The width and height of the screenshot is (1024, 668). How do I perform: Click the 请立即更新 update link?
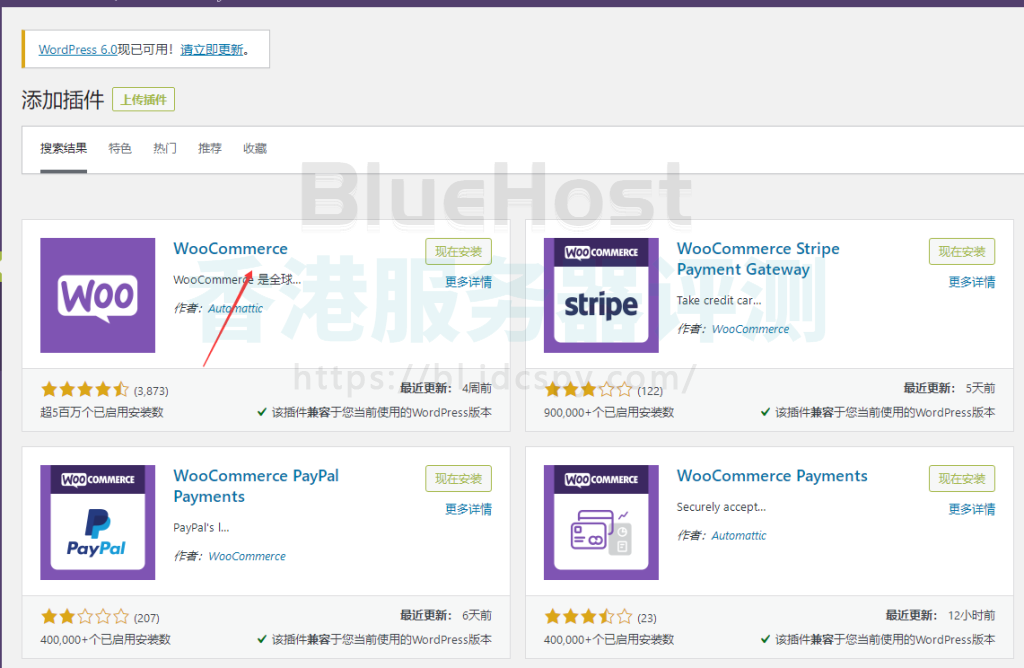tap(212, 50)
